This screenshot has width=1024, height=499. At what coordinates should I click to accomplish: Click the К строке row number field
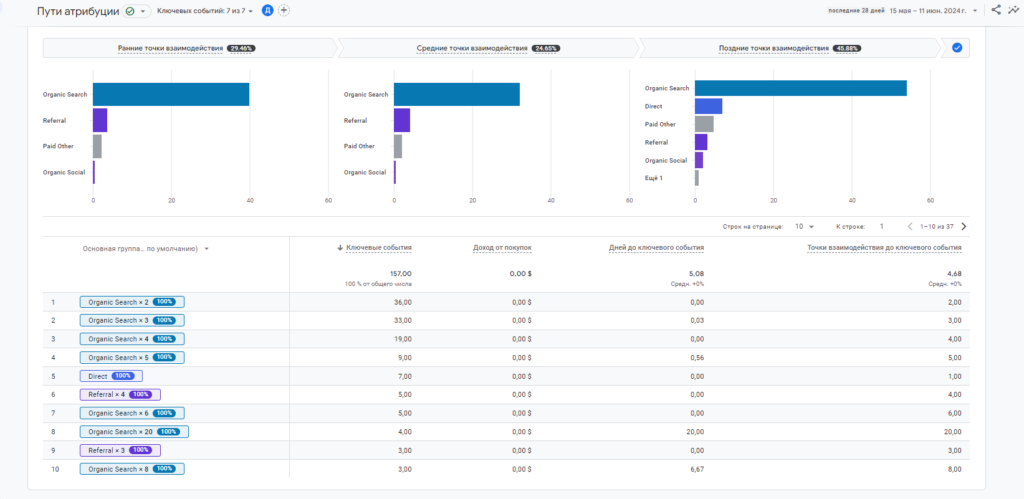[x=881, y=227]
